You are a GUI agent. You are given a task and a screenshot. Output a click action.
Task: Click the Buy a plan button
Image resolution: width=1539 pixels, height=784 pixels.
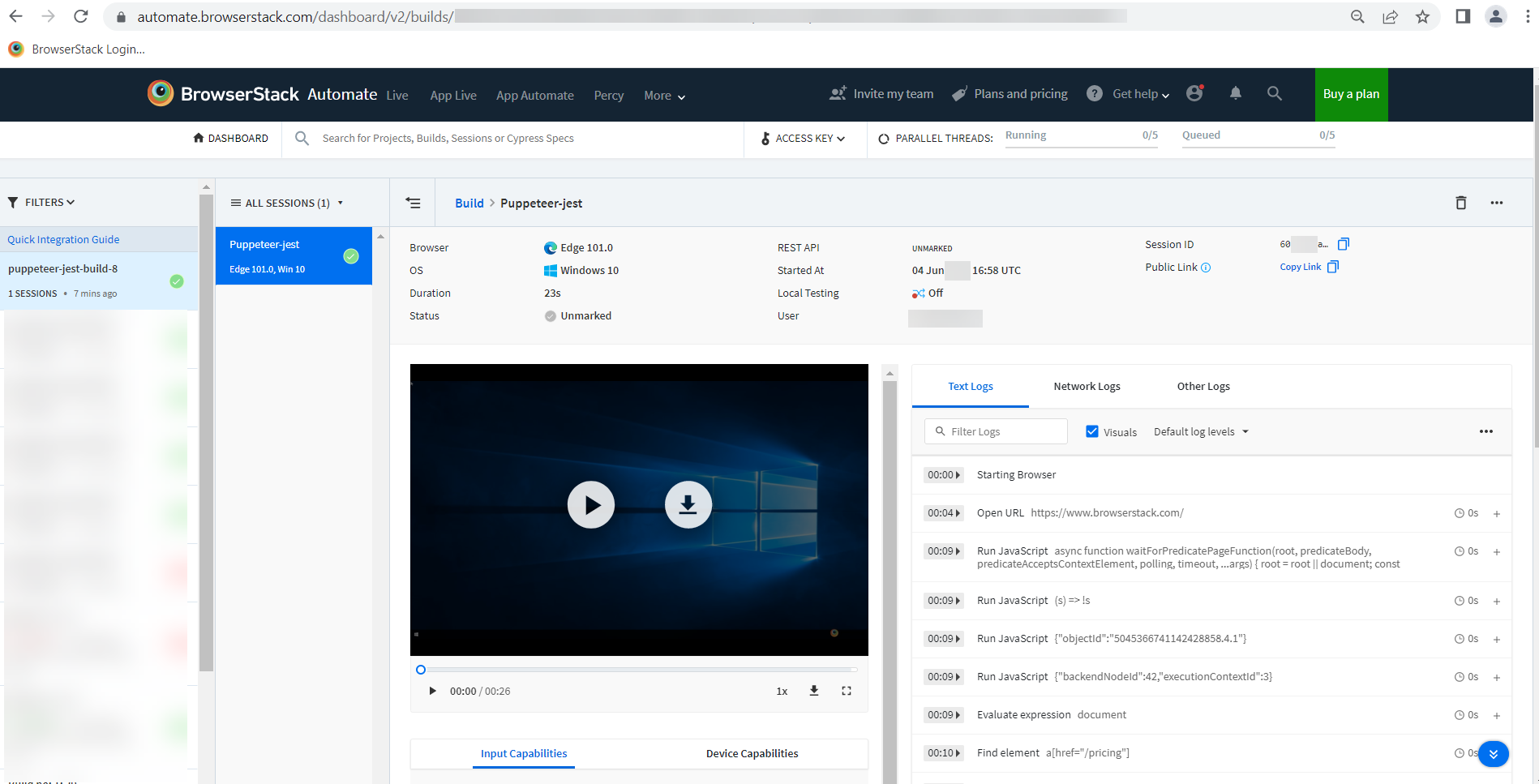pyautogui.click(x=1351, y=94)
